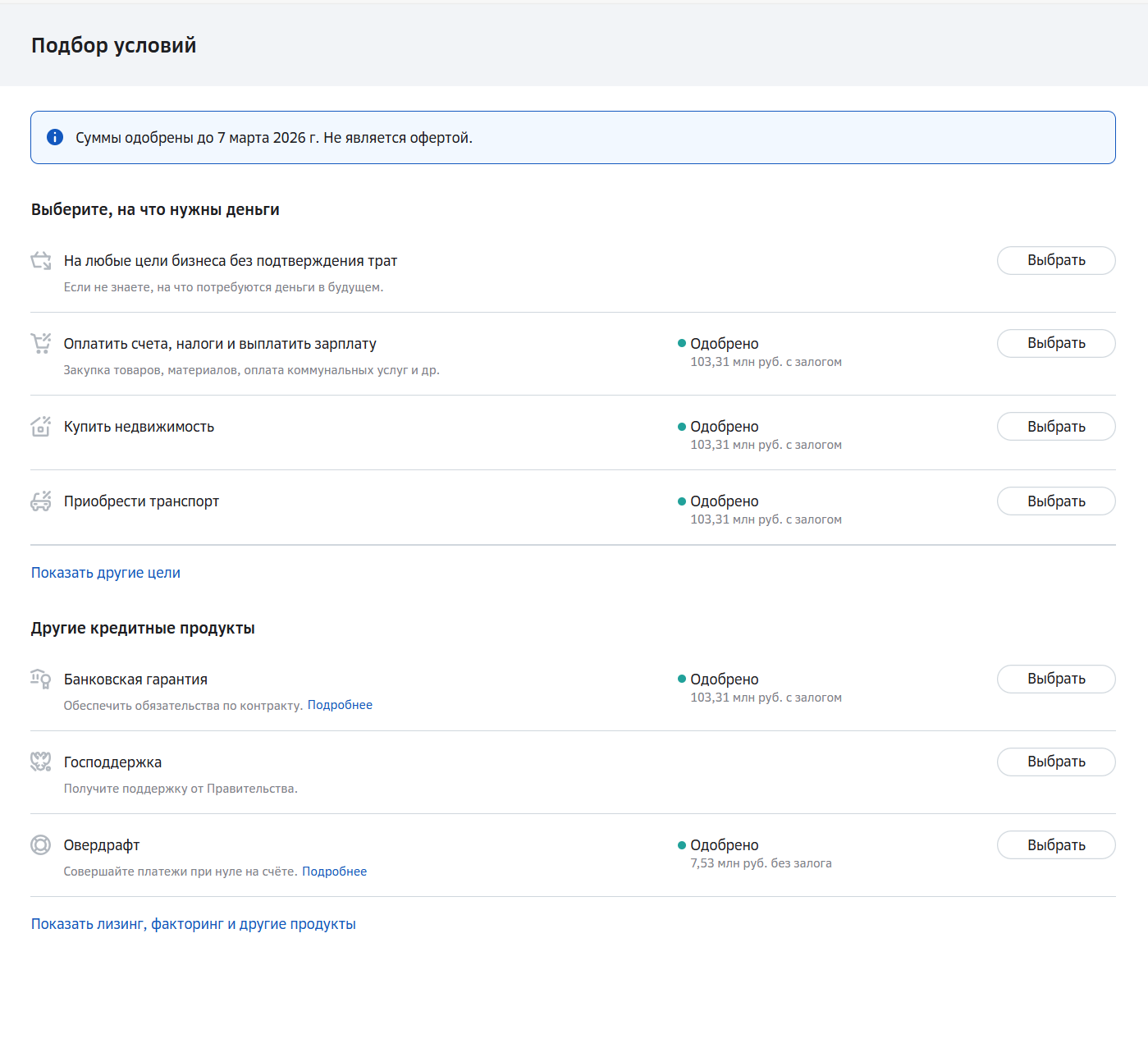Image resolution: width=1148 pixels, height=1057 pixels.
Task: Open Подробнее link under Овердрафт
Action: pyautogui.click(x=334, y=872)
